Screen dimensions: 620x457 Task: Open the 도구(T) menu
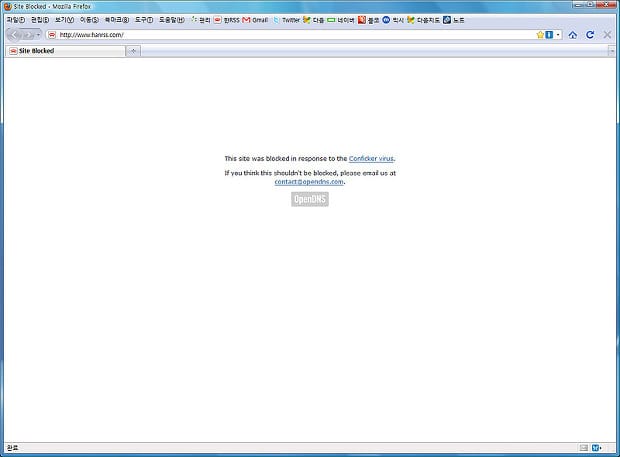pos(144,20)
